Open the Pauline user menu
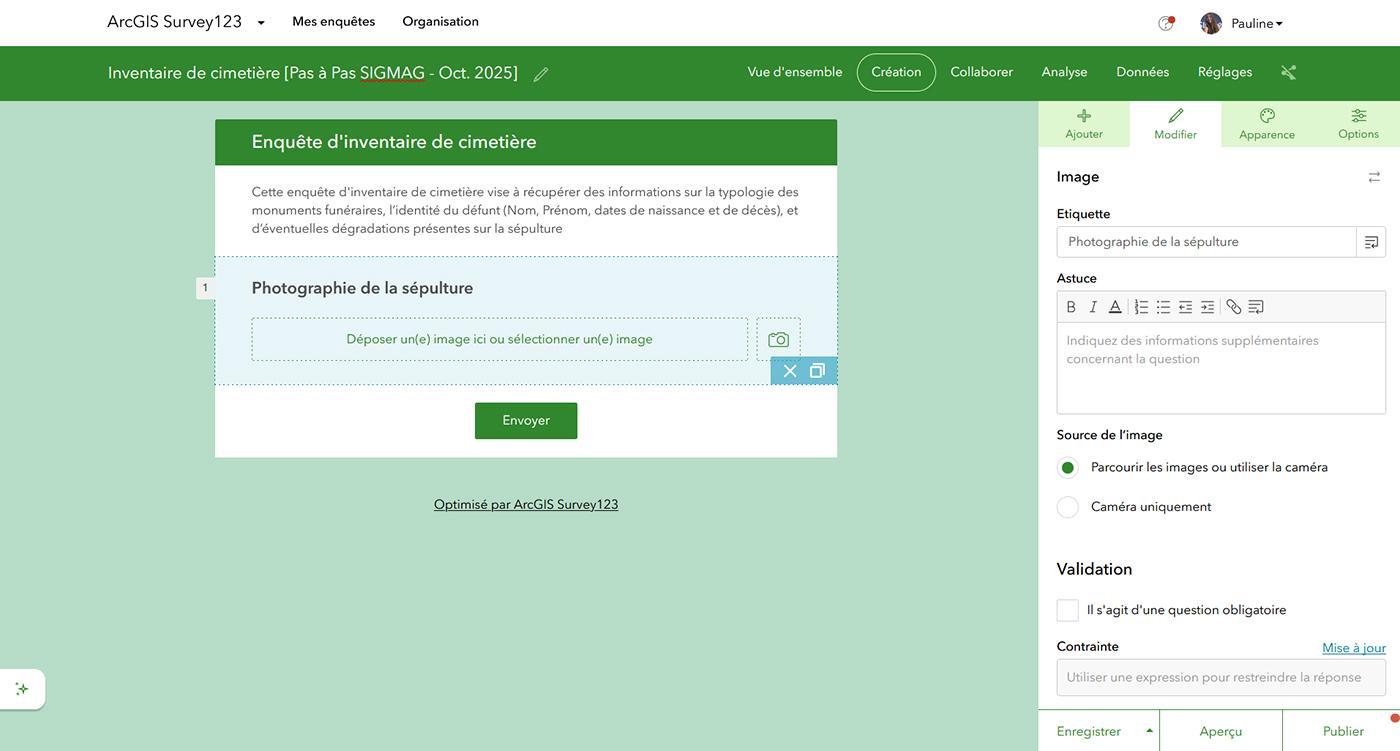The height and width of the screenshot is (751, 1400). click(x=1257, y=23)
